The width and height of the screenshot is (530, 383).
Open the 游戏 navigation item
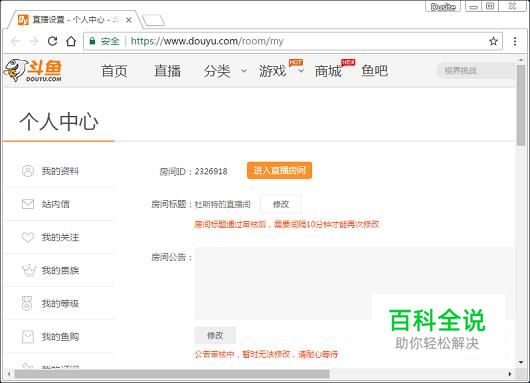(272, 71)
